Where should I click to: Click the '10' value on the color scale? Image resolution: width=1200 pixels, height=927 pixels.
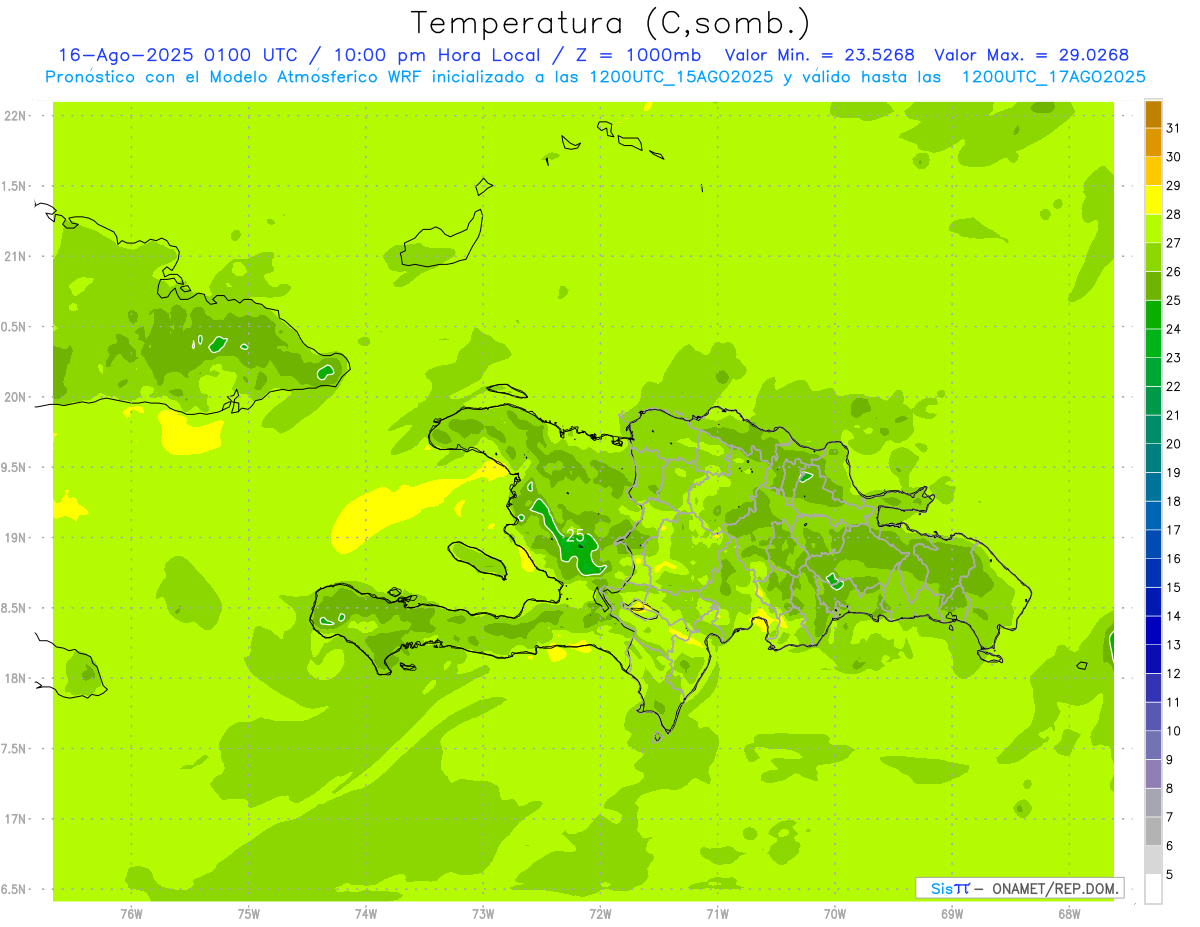[1174, 731]
